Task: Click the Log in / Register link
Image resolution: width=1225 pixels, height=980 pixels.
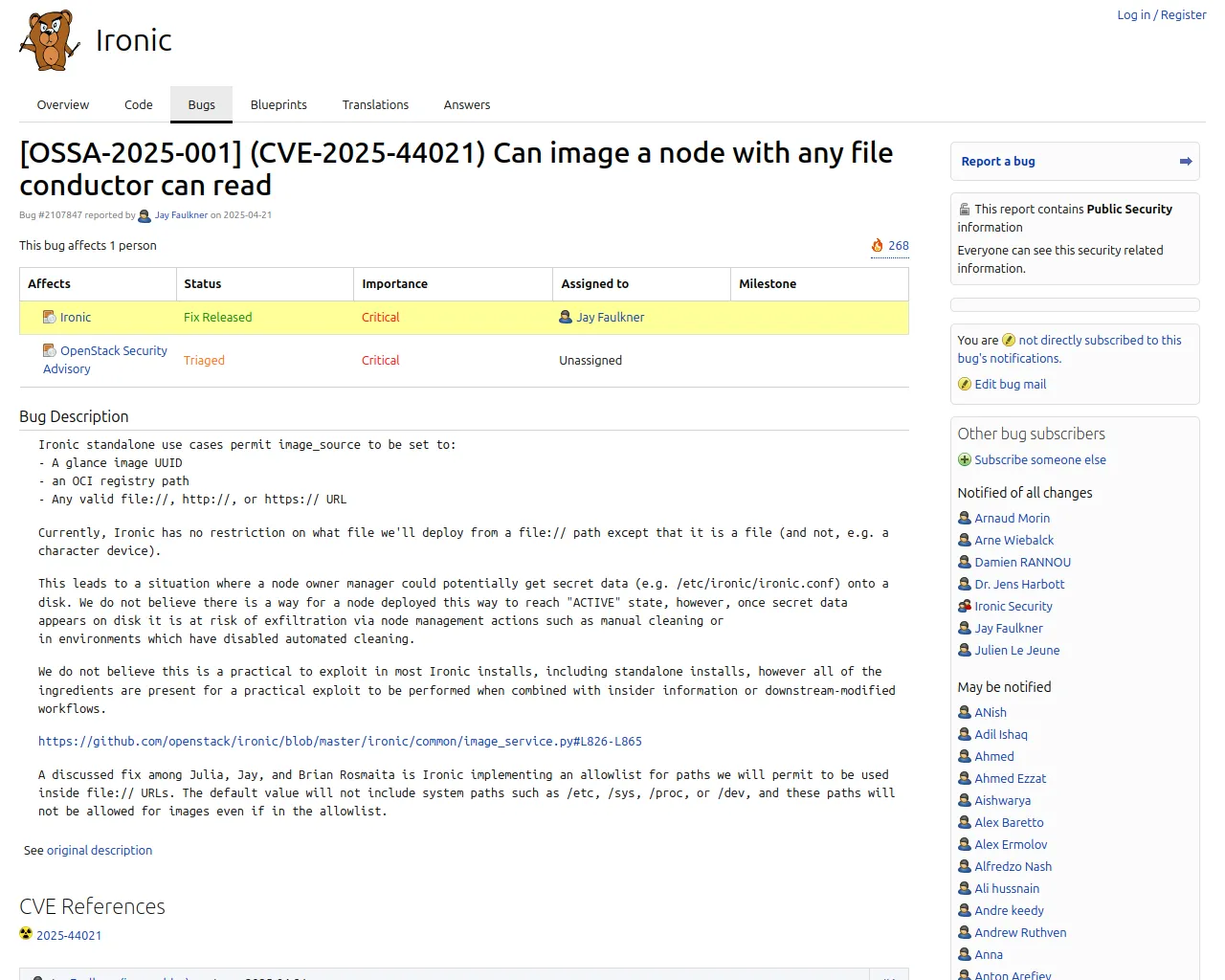Action: pos(1162,15)
